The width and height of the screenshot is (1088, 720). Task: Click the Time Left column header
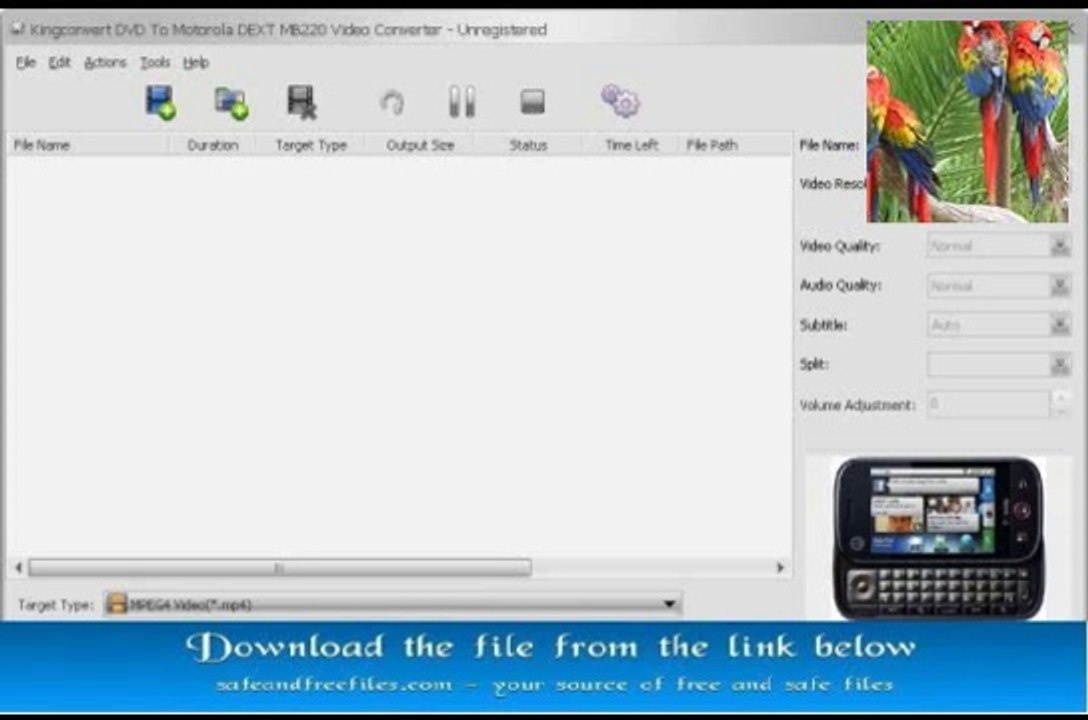click(631, 145)
